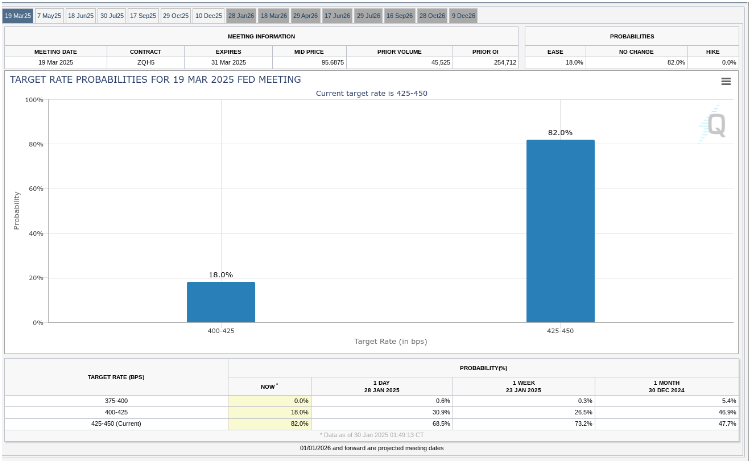This screenshot has height=462, width=749.
Task: Click the 1 WEEK column header
Action: click(x=524, y=385)
